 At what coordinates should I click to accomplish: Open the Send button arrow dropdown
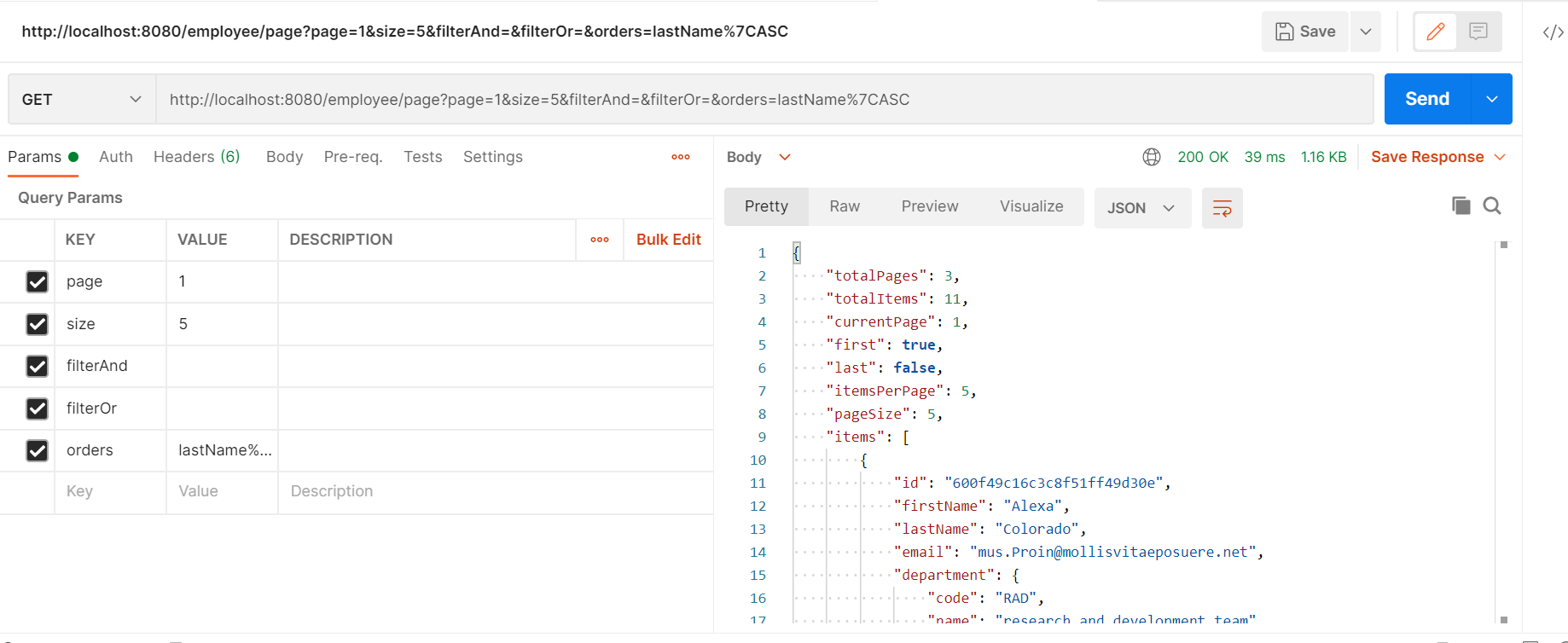1491,99
